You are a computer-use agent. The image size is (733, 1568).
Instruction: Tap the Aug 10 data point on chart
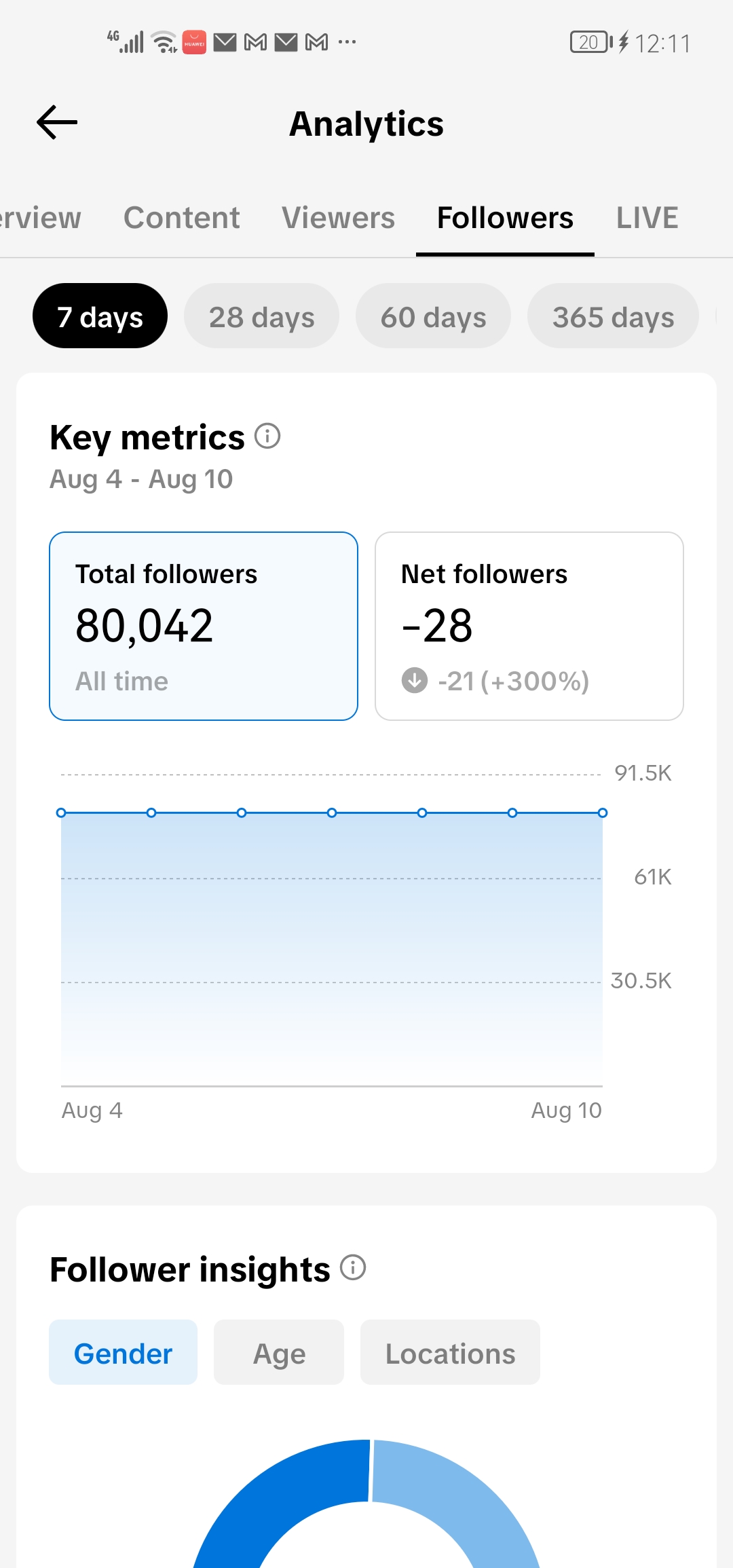603,813
